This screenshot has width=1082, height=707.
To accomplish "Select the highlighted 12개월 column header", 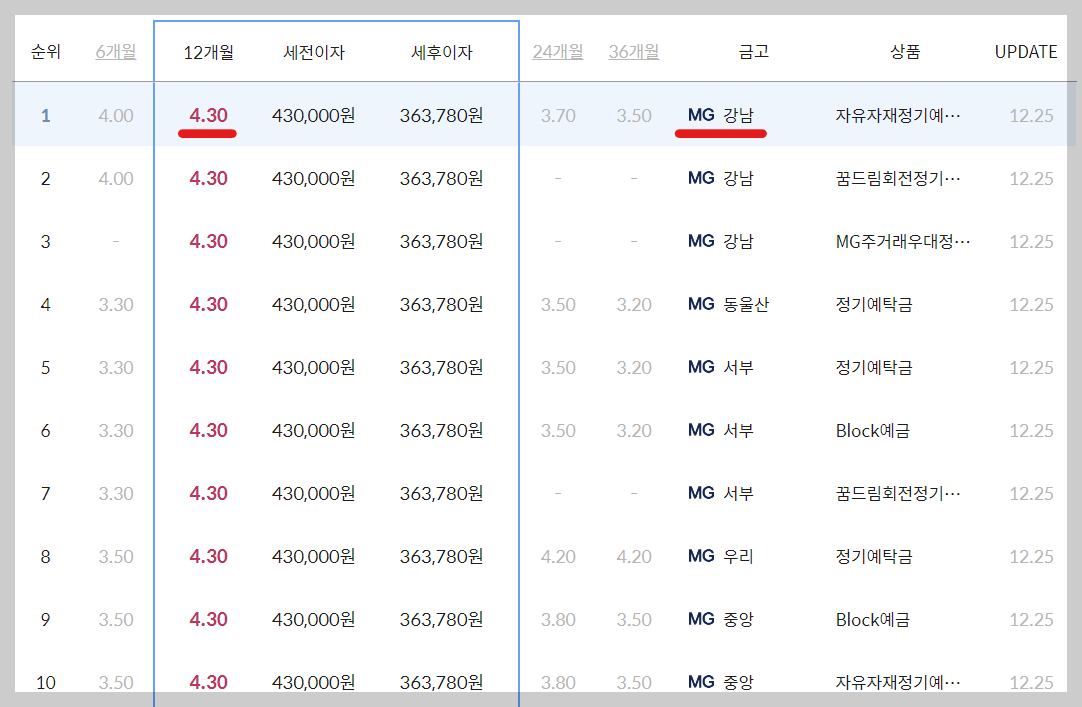I will point(205,51).
